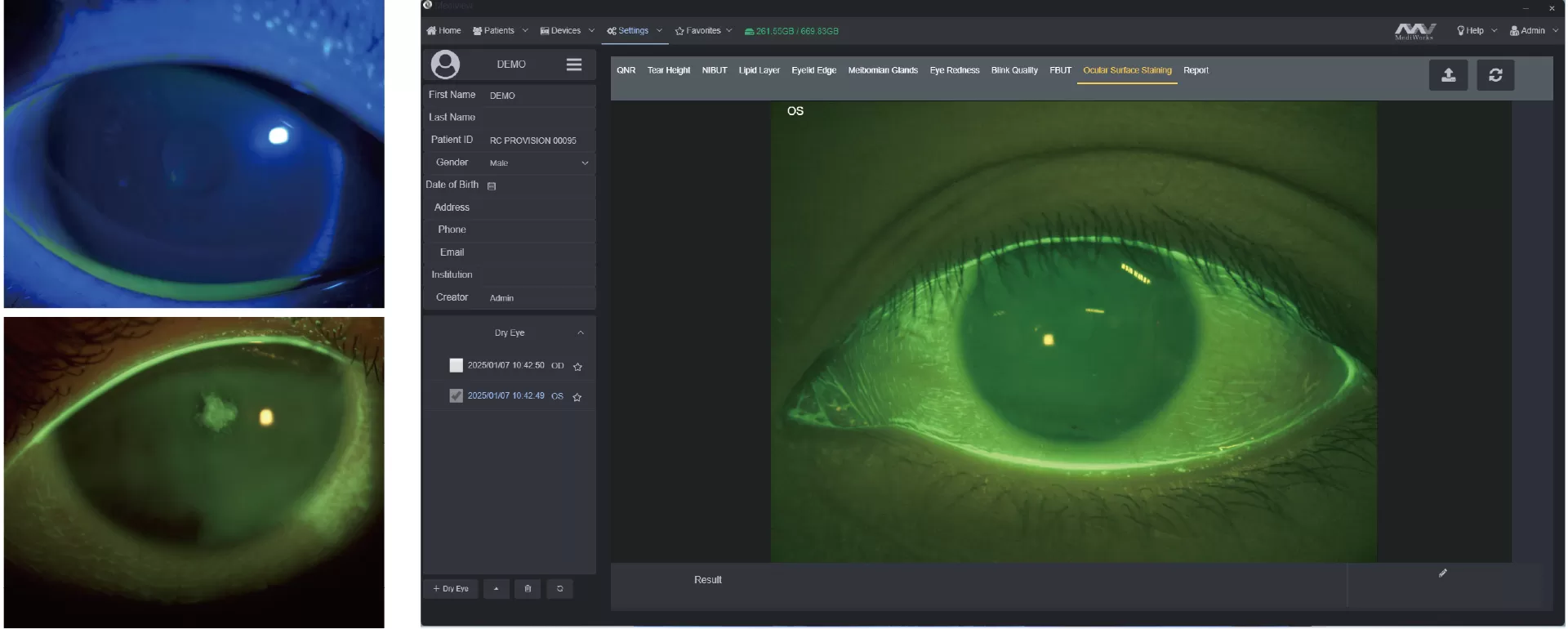
Task: Click the add Dry Eye button
Action: [x=451, y=588]
